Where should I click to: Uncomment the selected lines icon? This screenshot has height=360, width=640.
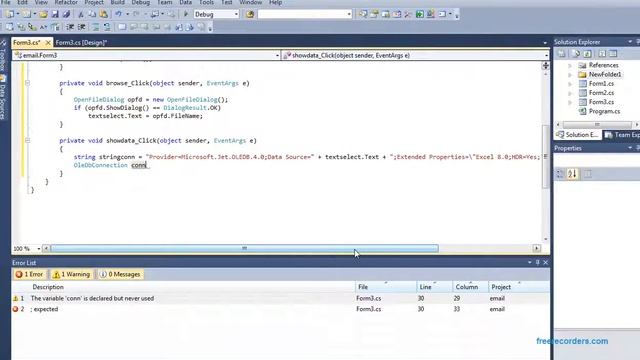[x=107, y=27]
